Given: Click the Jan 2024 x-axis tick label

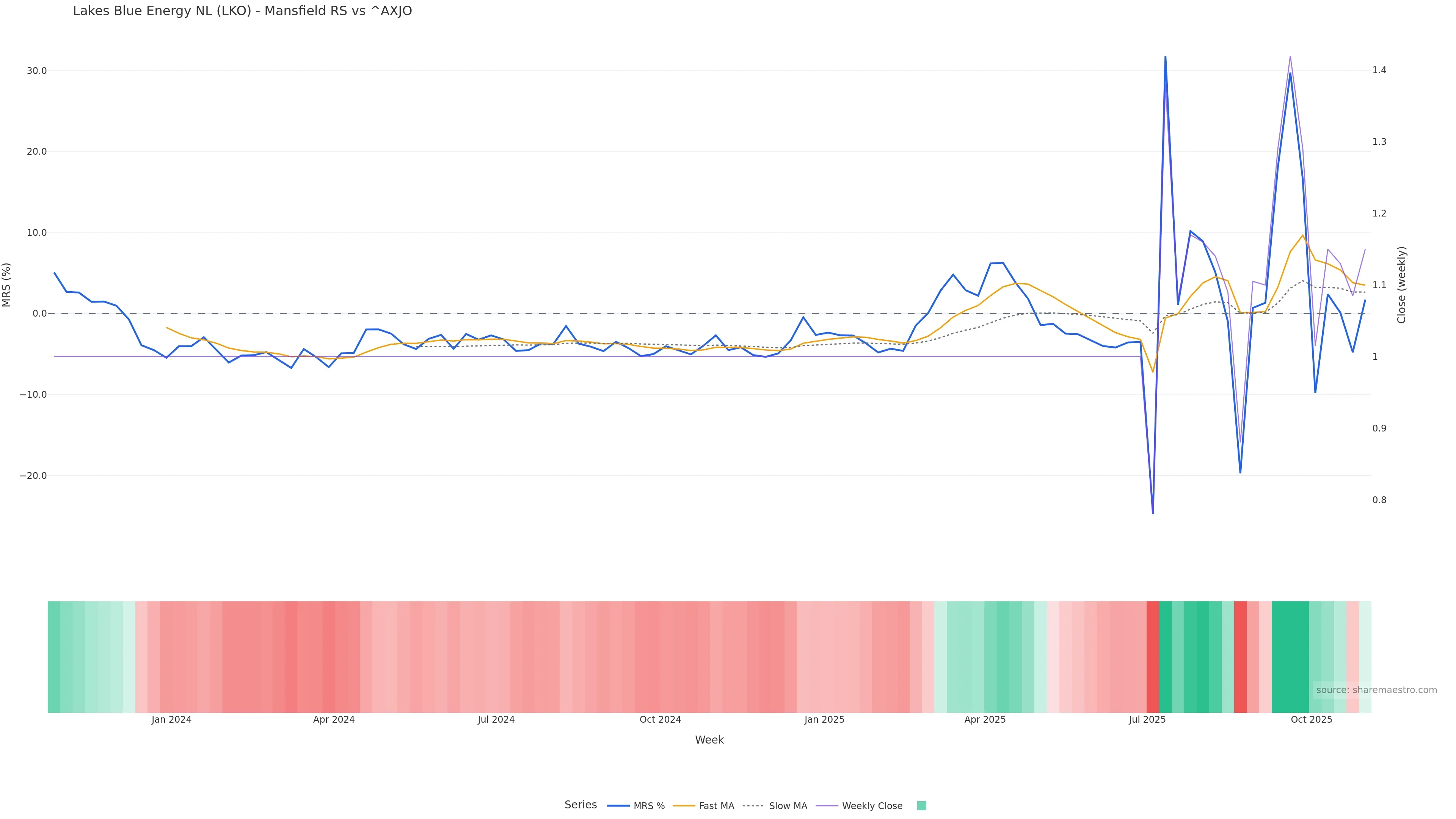Looking at the screenshot, I should [x=171, y=720].
